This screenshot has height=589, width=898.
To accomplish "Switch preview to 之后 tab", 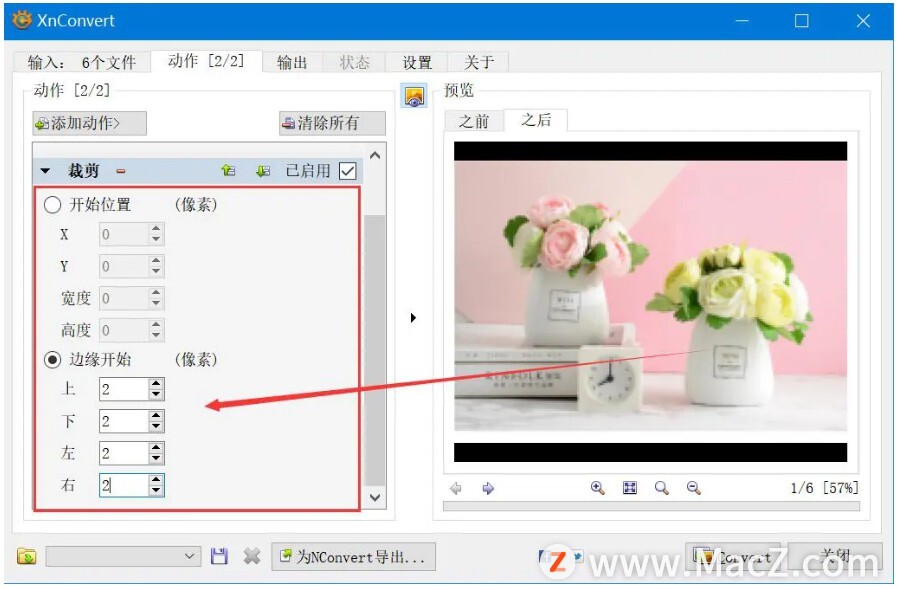I will (x=536, y=120).
